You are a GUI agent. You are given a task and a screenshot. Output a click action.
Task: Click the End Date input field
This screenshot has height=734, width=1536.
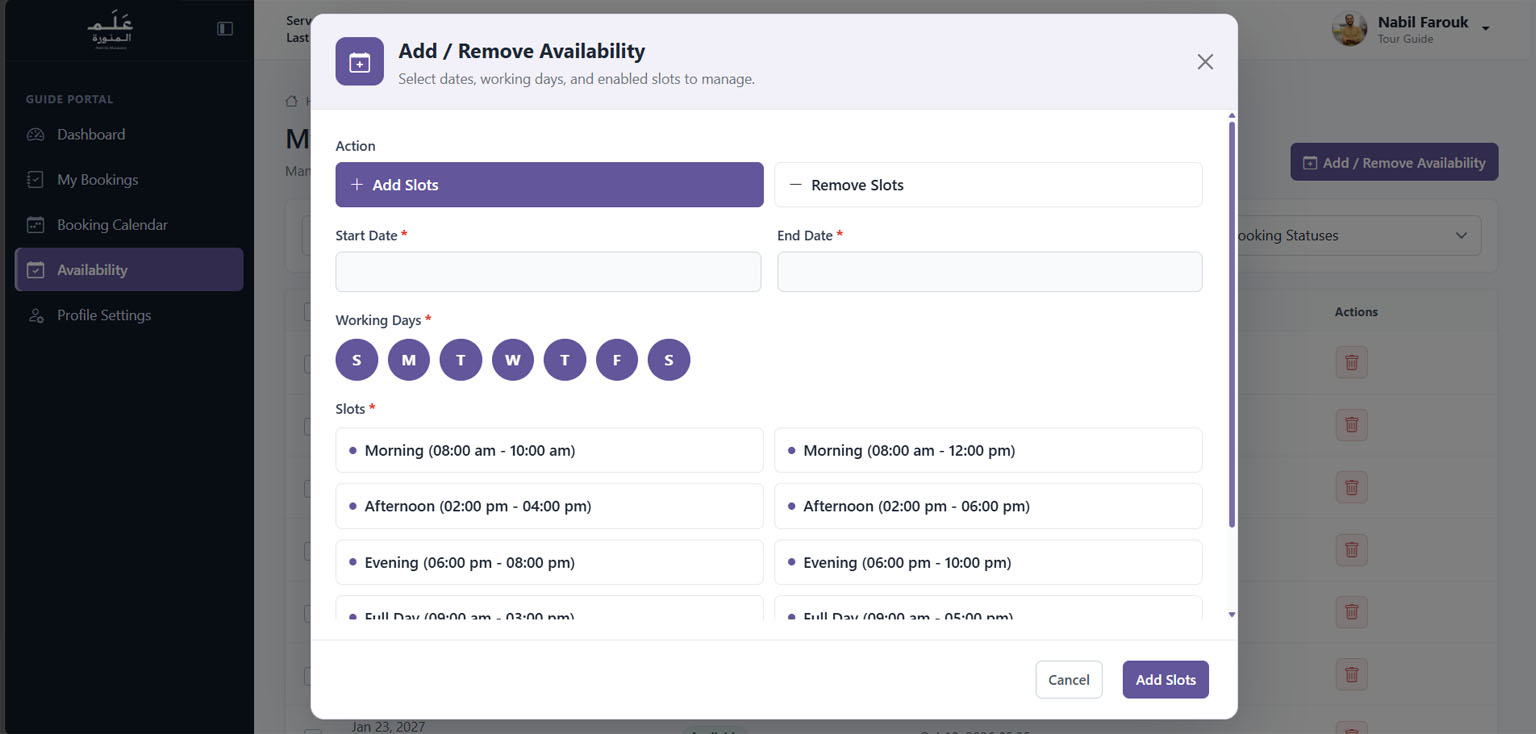(x=989, y=272)
